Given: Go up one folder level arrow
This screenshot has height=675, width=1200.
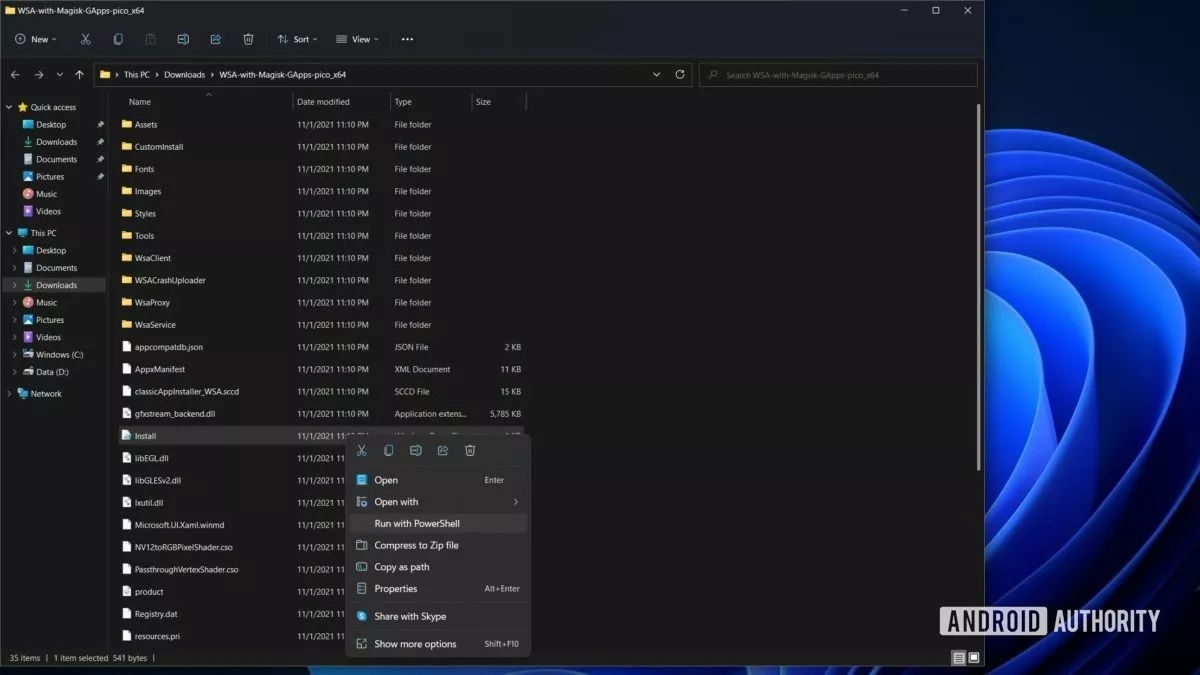Looking at the screenshot, I should pyautogui.click(x=79, y=74).
